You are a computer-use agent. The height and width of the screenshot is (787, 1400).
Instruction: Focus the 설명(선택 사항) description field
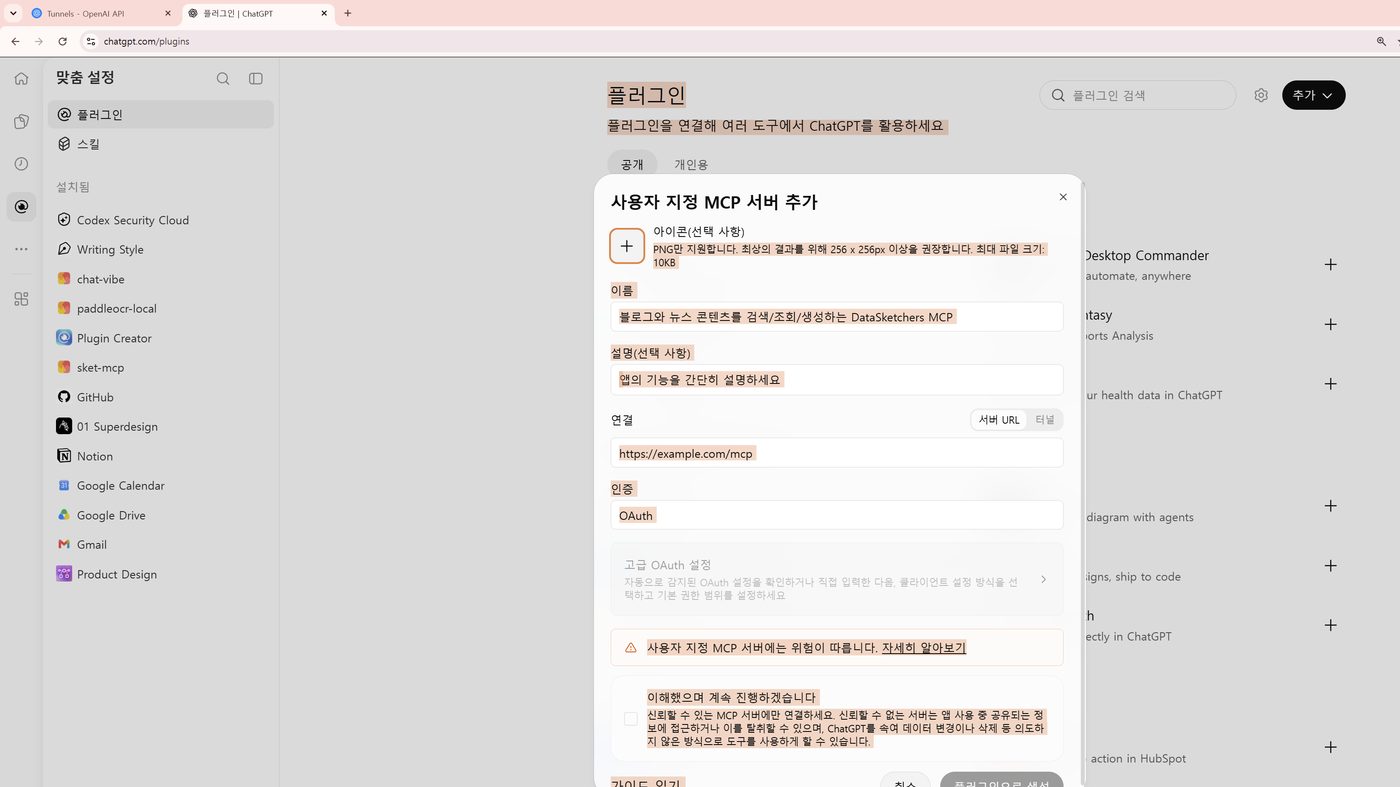tap(836, 379)
